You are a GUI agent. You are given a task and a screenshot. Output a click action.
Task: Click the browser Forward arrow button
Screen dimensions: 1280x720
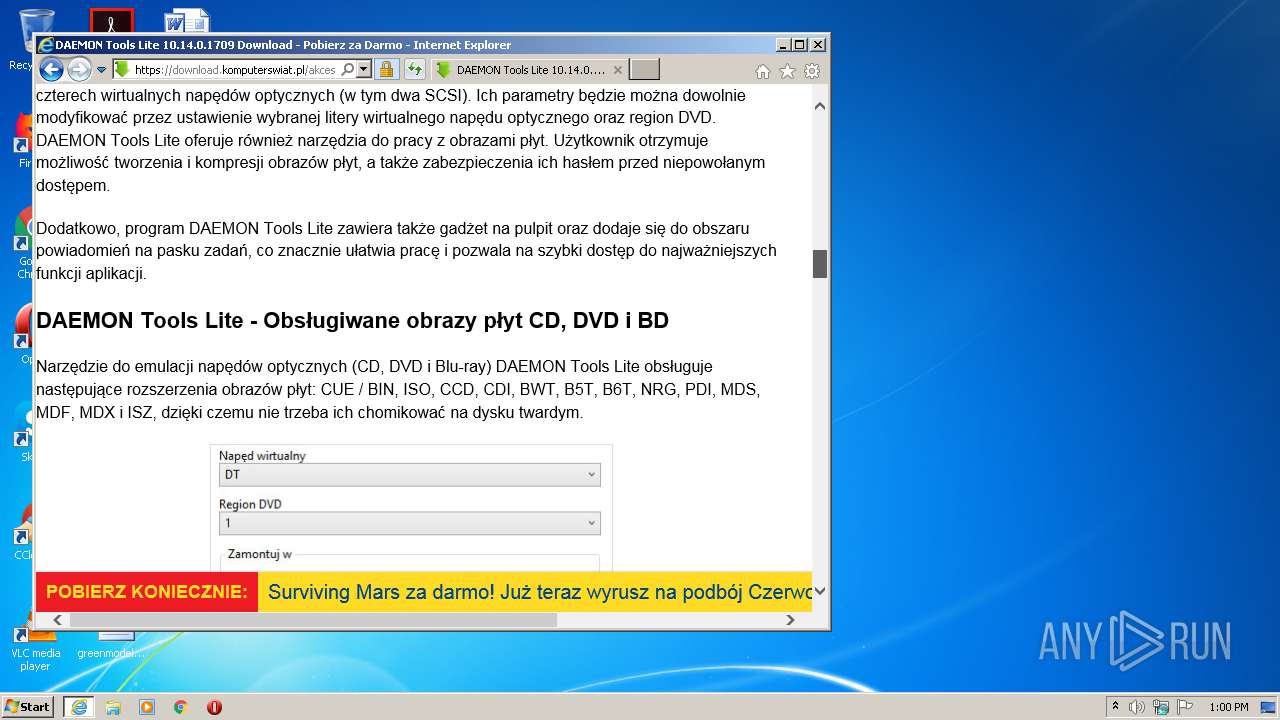pyautogui.click(x=79, y=70)
